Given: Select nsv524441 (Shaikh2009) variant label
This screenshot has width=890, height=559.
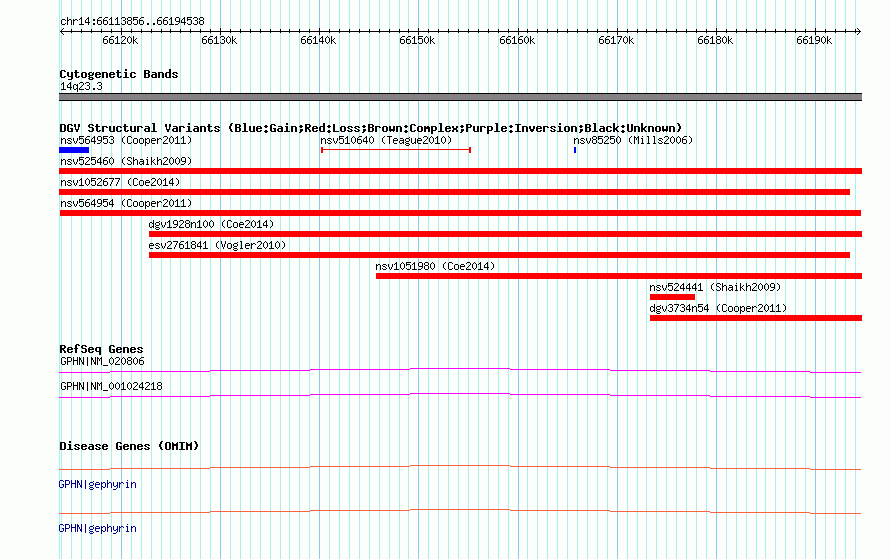Looking at the screenshot, I should click(715, 287).
